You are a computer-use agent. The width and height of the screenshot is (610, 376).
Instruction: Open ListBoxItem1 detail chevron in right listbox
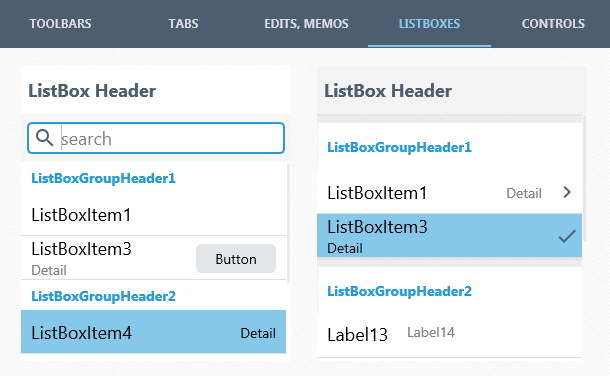tap(567, 192)
